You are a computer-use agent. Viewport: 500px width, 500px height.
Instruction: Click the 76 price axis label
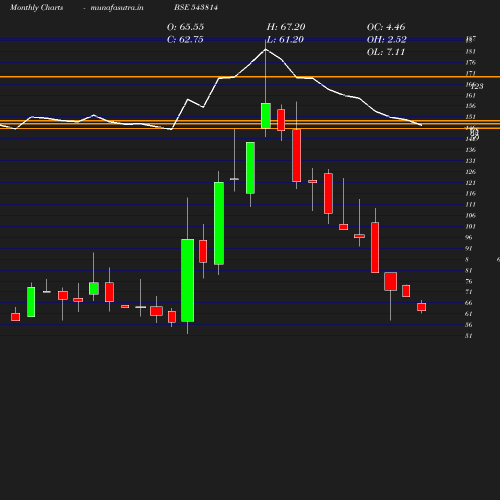pos(469,282)
